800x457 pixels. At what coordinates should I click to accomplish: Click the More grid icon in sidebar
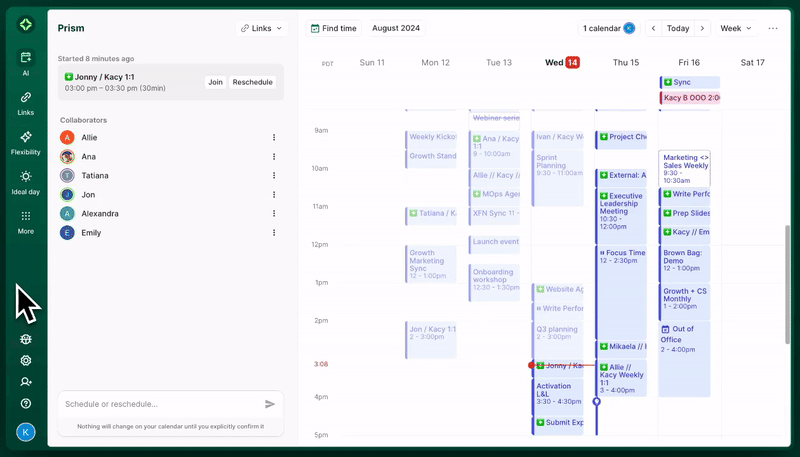pos(26,218)
